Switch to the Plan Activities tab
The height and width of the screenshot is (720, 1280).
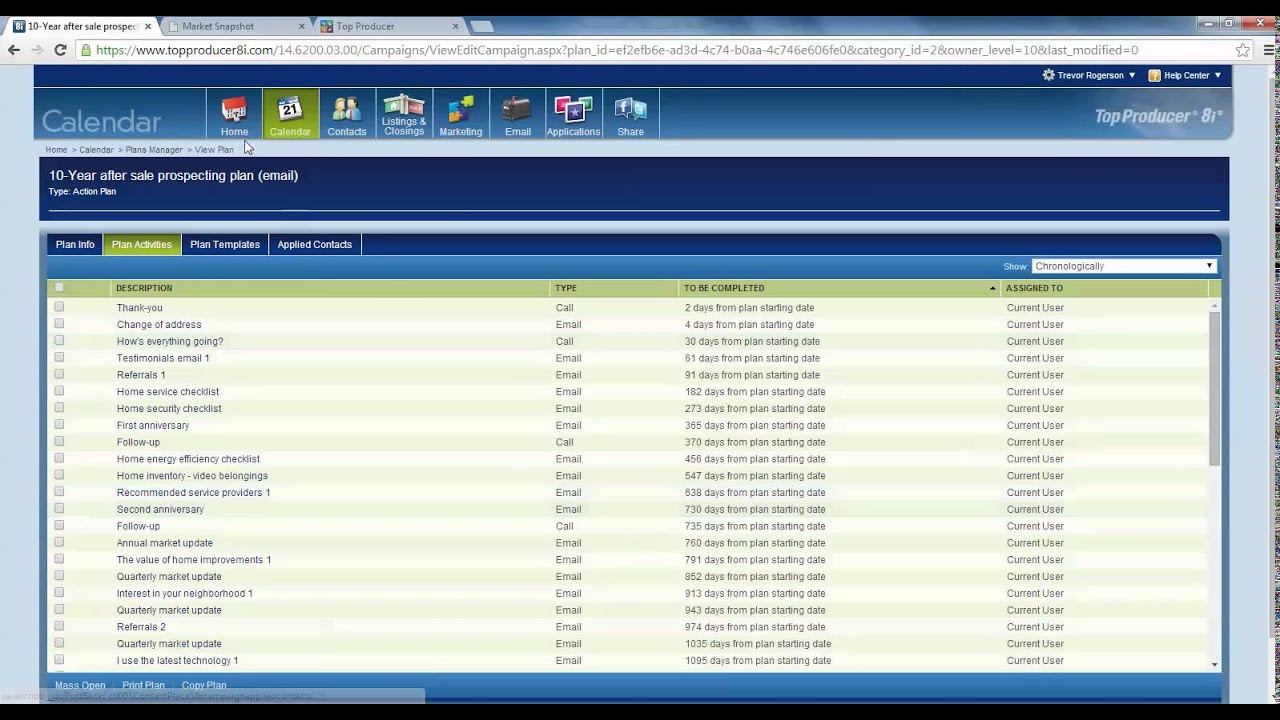tap(142, 244)
